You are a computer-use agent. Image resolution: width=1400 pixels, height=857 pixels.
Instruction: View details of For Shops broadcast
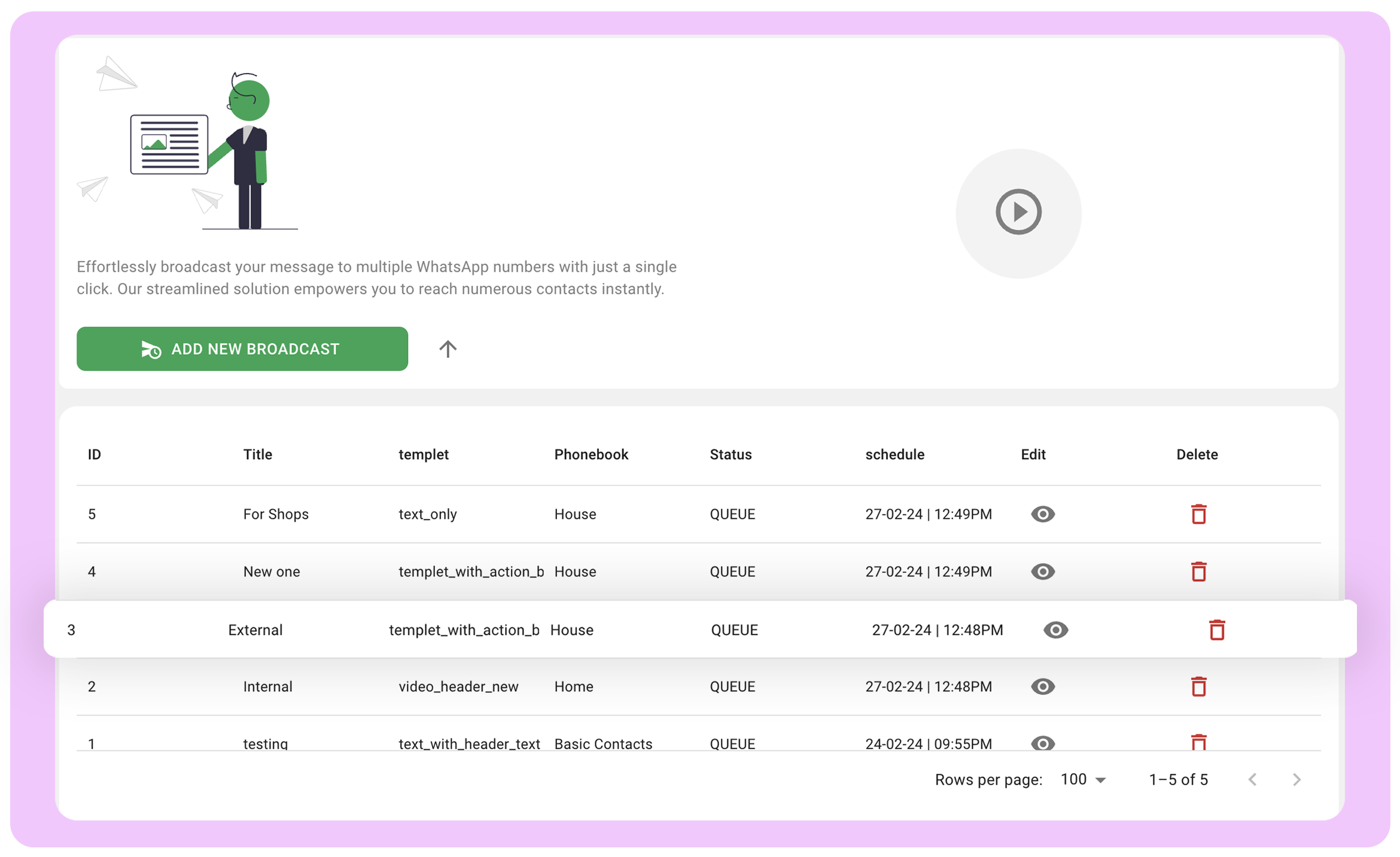point(1042,514)
